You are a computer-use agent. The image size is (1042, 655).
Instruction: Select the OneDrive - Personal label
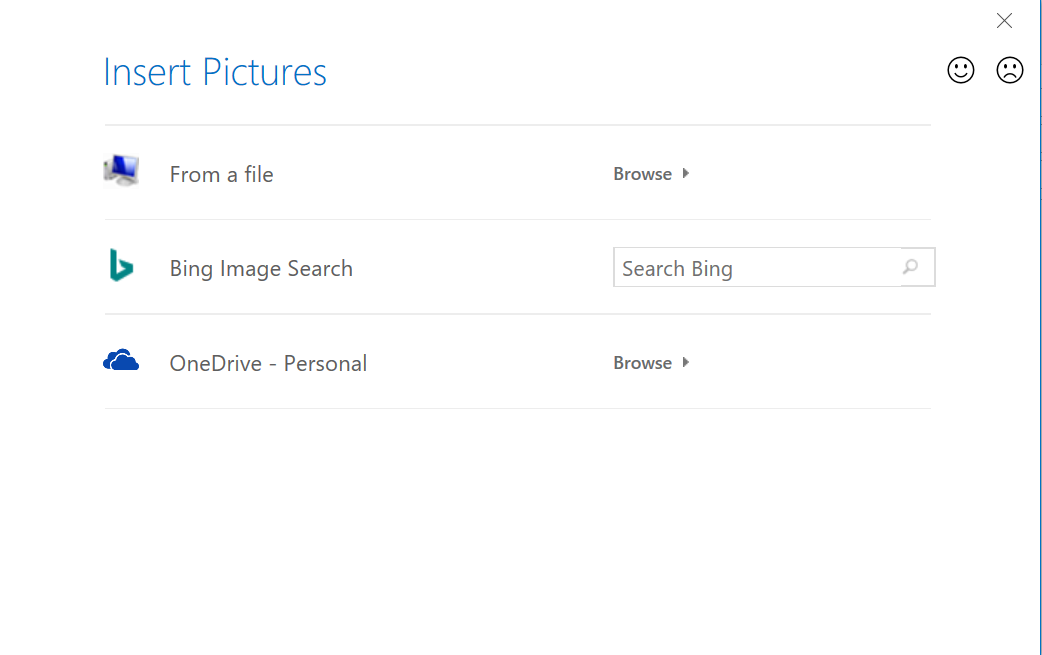coord(268,363)
